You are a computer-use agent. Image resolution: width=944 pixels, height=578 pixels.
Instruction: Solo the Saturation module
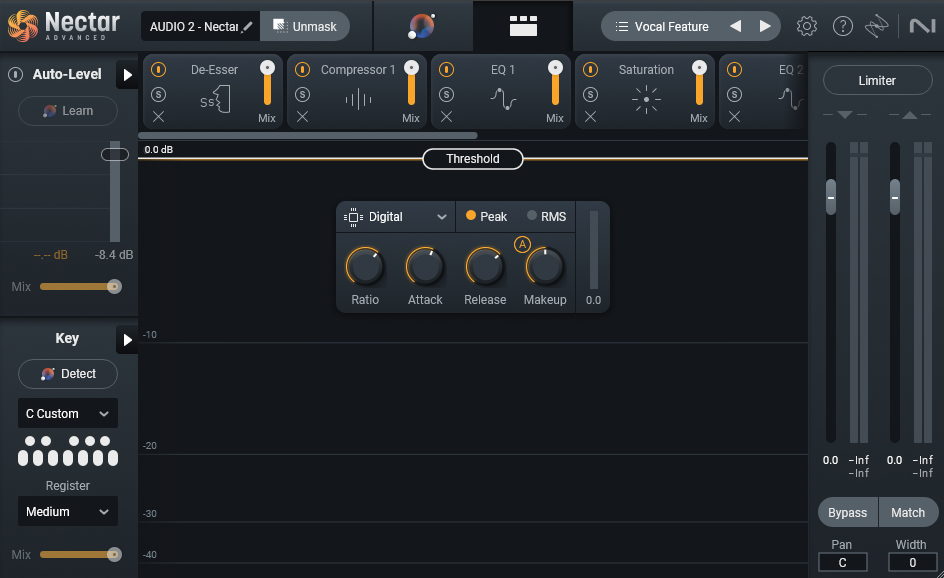pyautogui.click(x=591, y=95)
